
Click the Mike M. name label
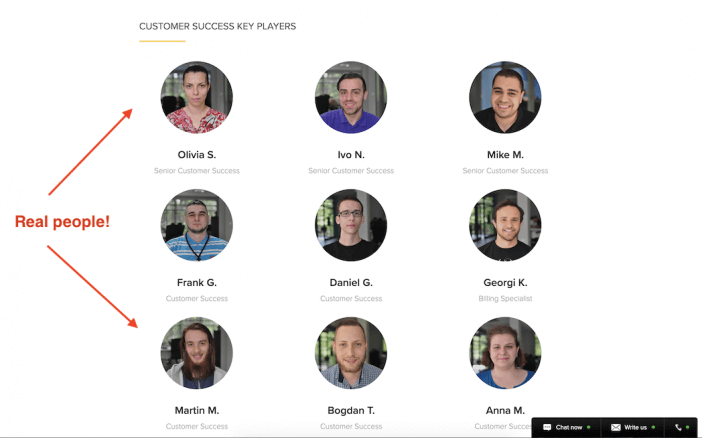coord(505,155)
